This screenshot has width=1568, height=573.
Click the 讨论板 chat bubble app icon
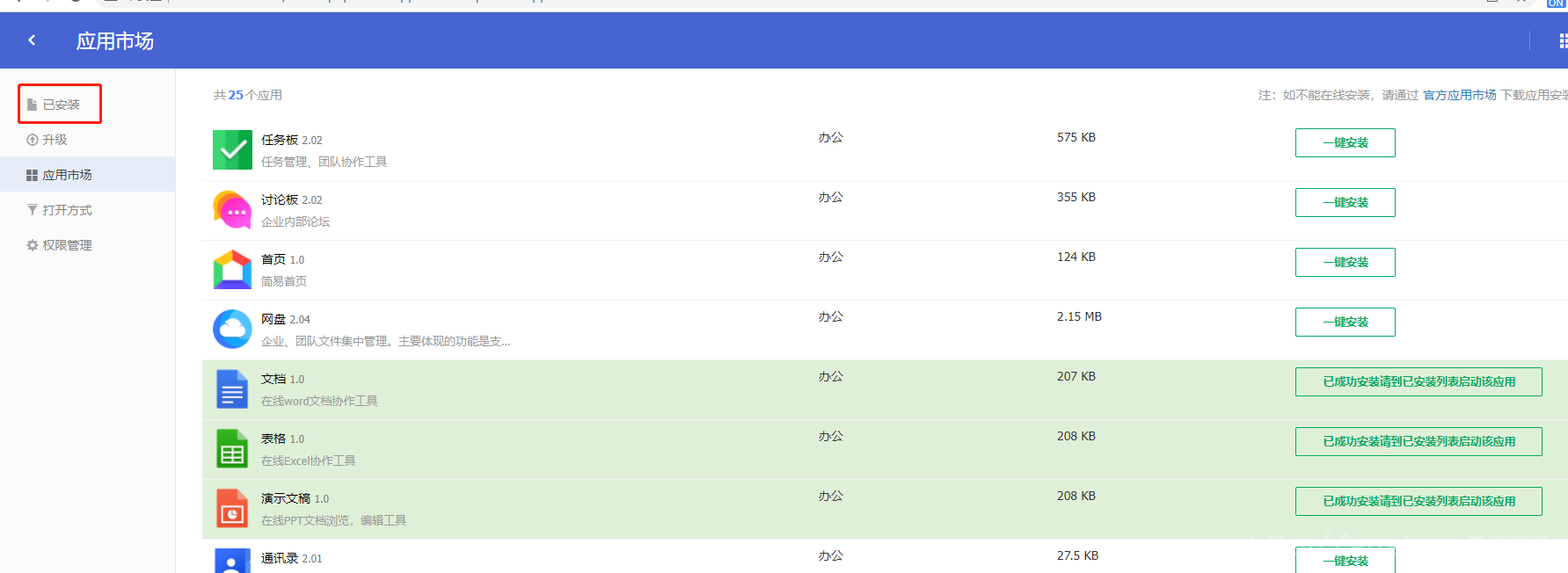[232, 209]
